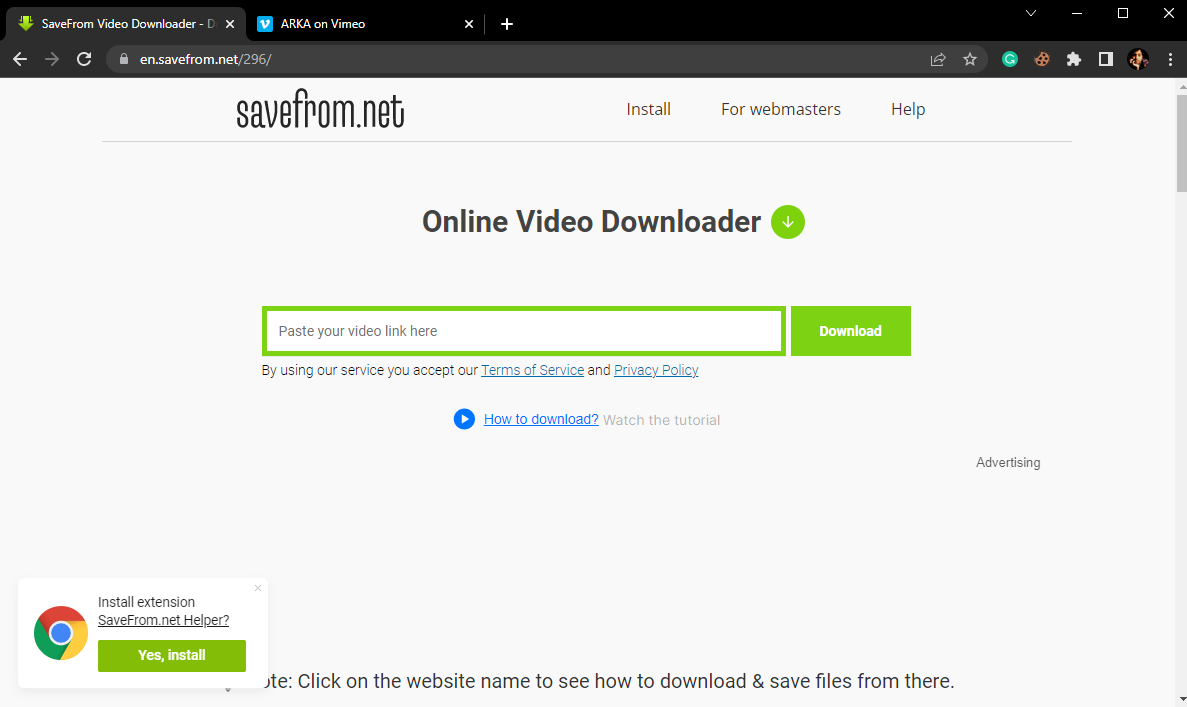Click the green Download button
Screen dimensions: 1187x707
click(851, 331)
